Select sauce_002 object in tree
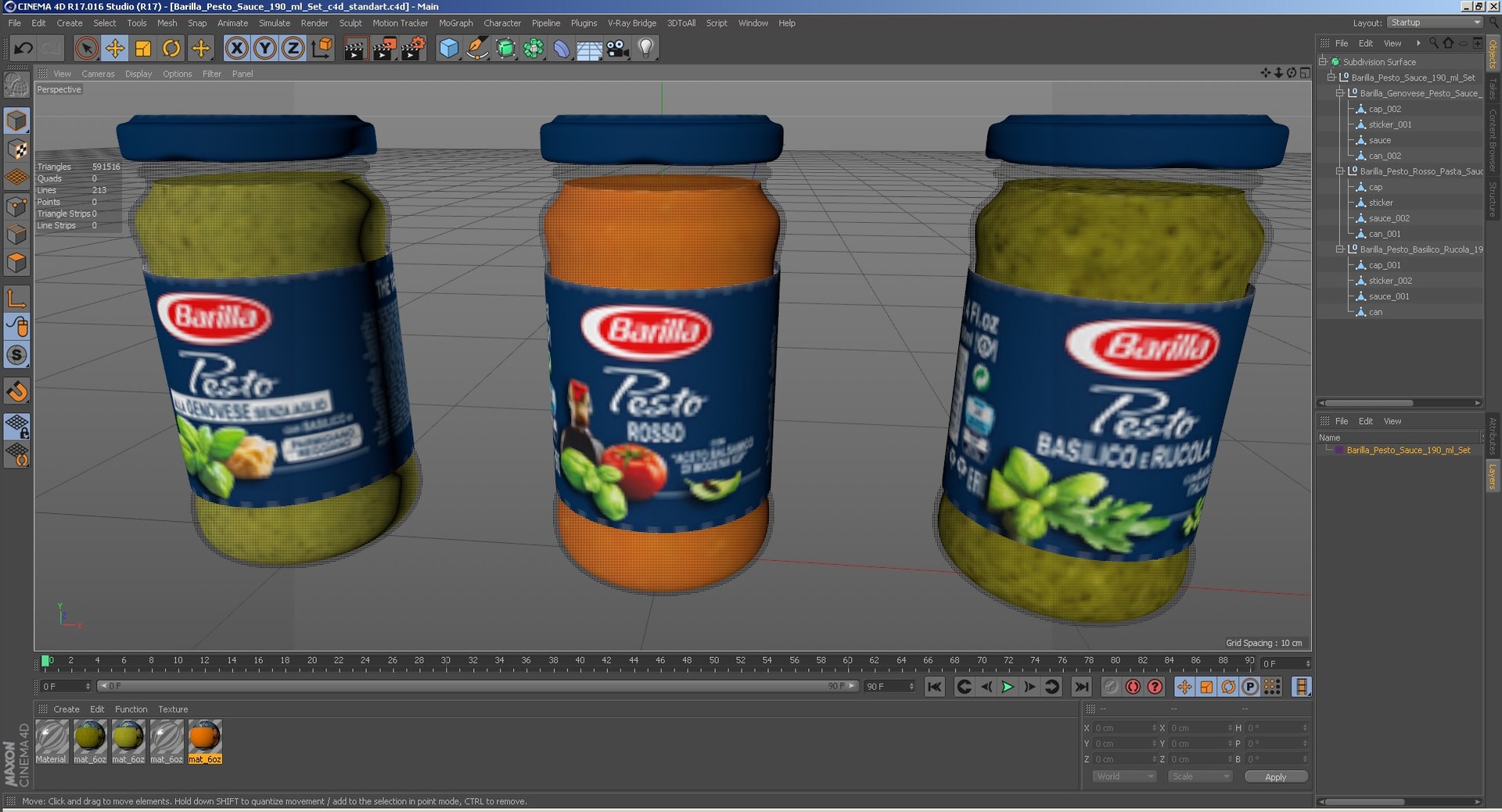Image resolution: width=1502 pixels, height=812 pixels. click(1389, 218)
